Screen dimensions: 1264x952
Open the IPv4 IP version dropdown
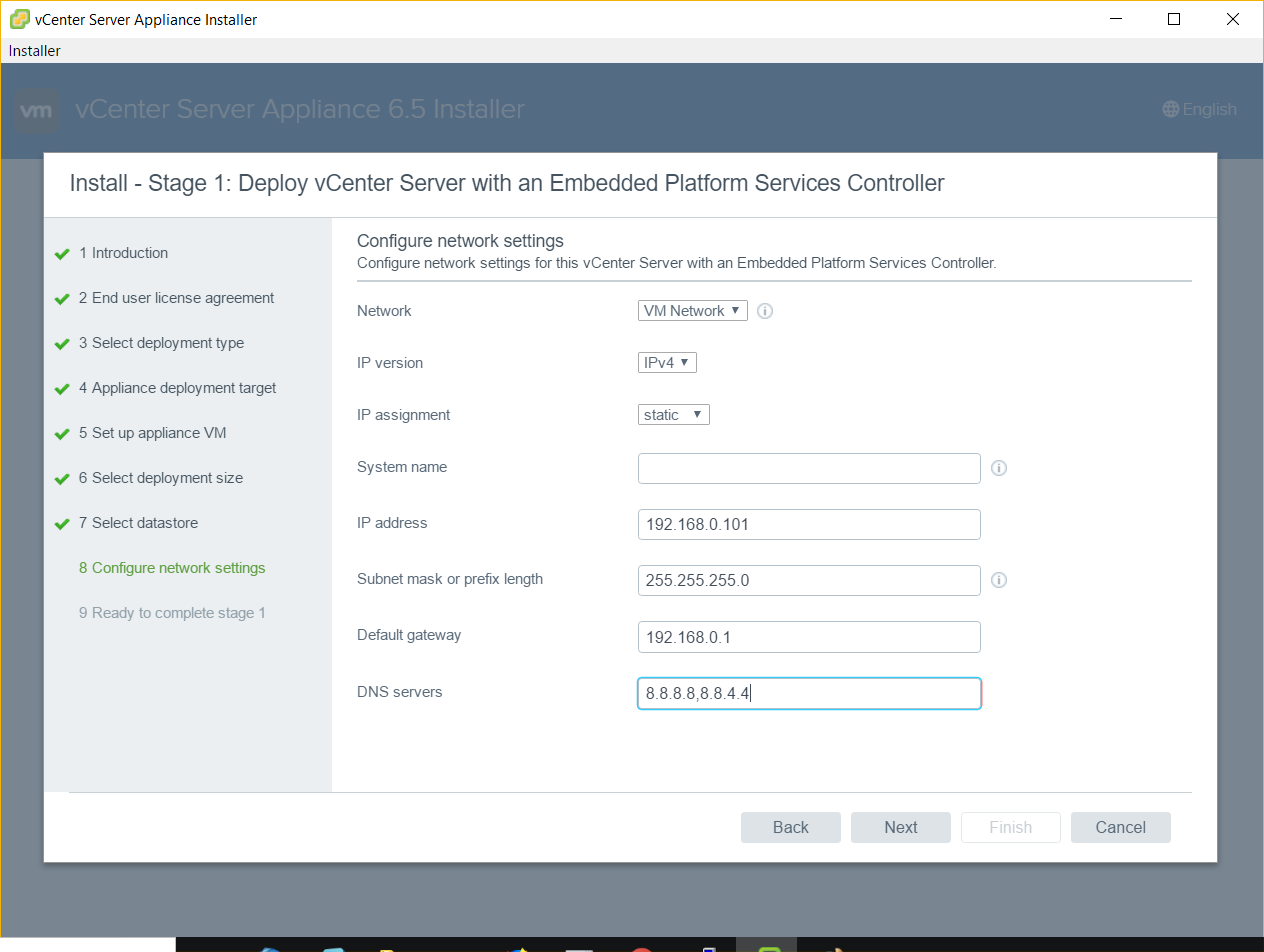667,363
